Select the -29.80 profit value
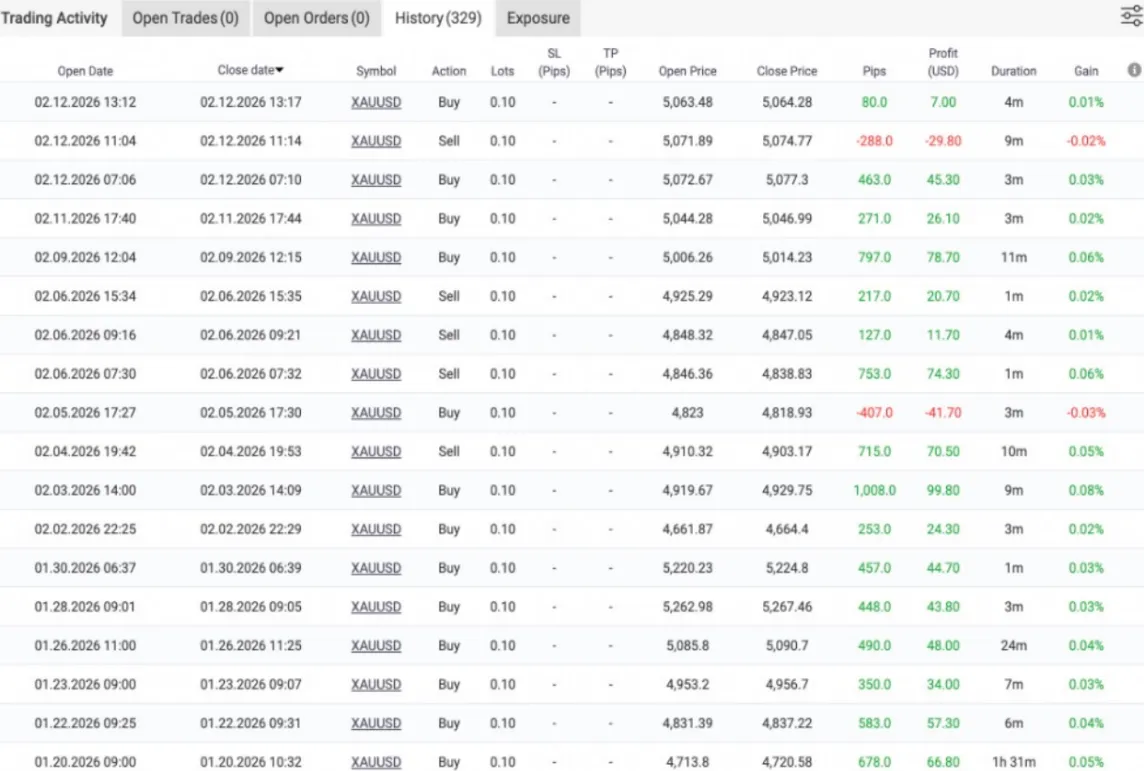Image resolution: width=1144 pixels, height=771 pixels. [943, 141]
